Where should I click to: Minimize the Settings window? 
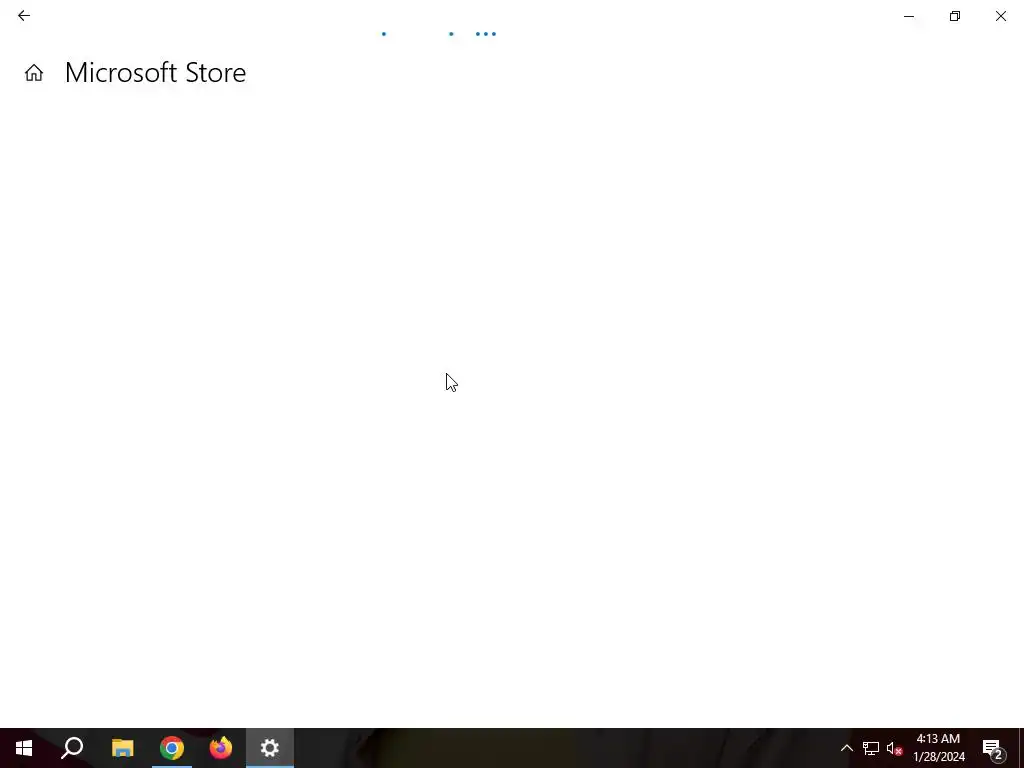[x=908, y=16]
